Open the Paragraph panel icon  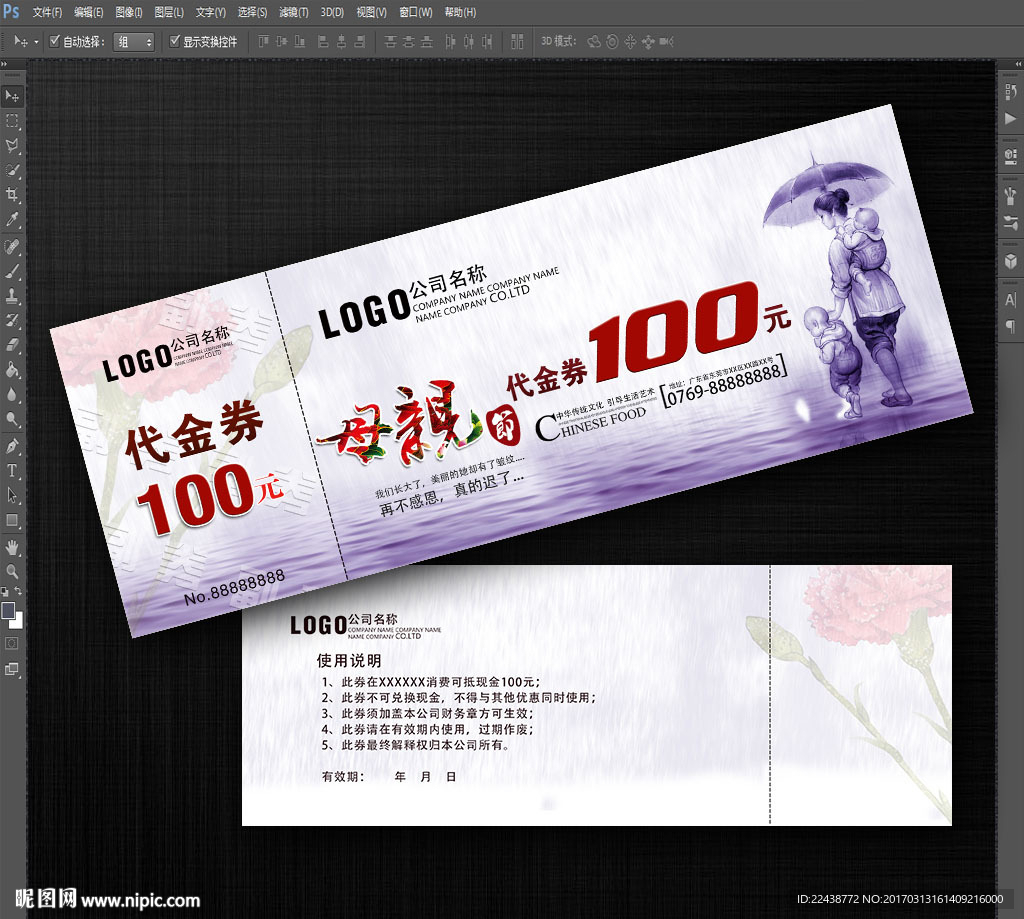coord(1010,326)
